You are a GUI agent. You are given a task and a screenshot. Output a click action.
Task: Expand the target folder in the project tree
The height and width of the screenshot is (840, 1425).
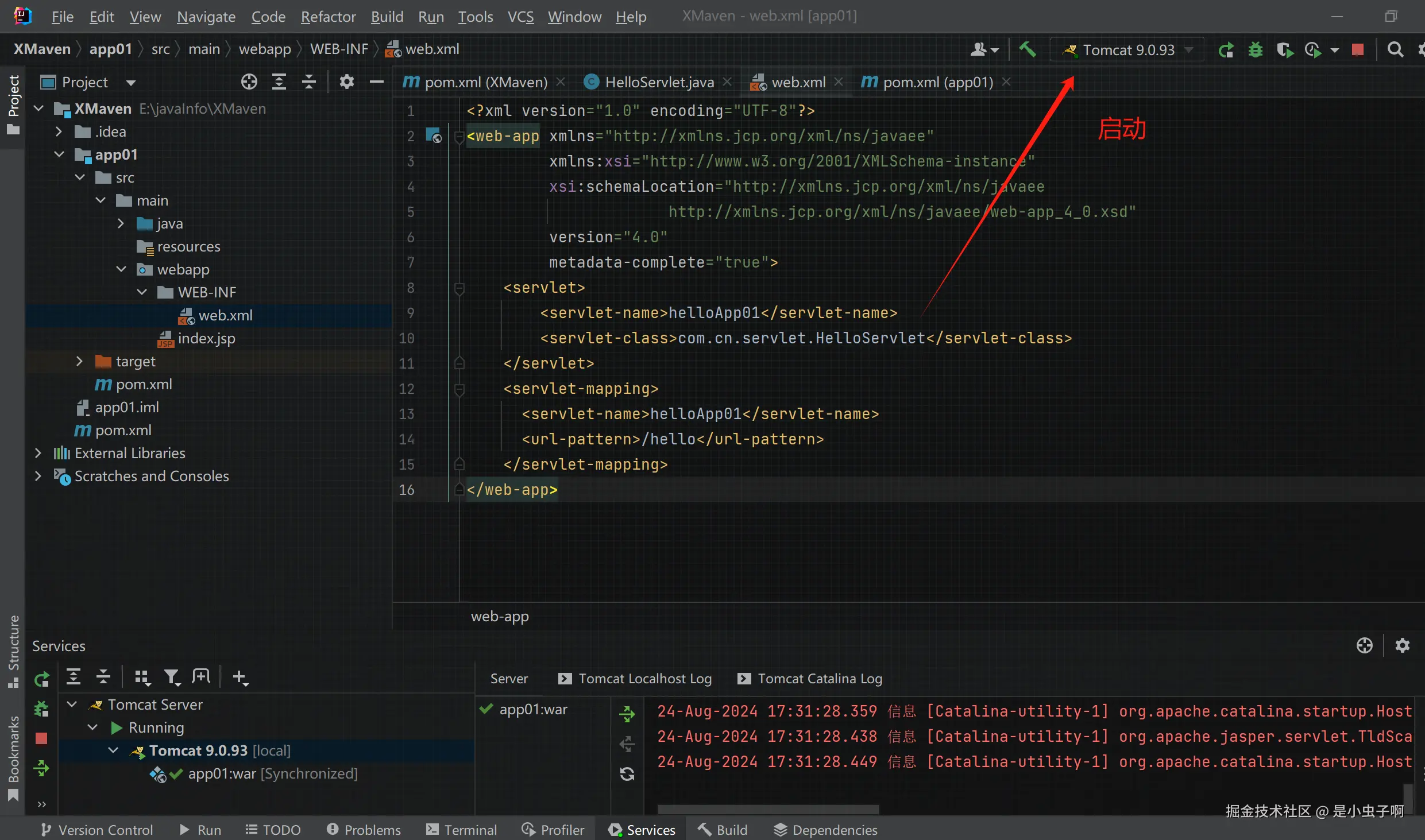click(x=80, y=361)
